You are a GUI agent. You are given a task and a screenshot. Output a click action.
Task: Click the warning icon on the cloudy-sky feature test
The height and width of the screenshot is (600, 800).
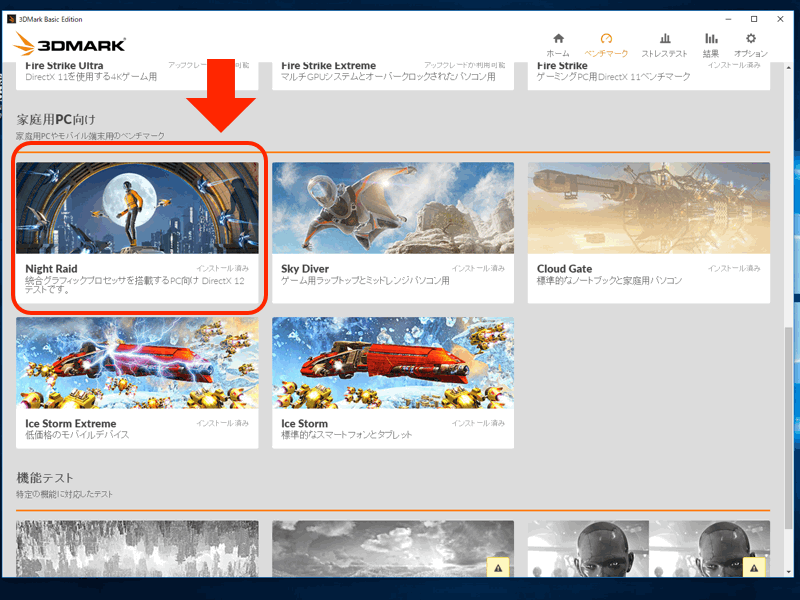pyautogui.click(x=498, y=567)
